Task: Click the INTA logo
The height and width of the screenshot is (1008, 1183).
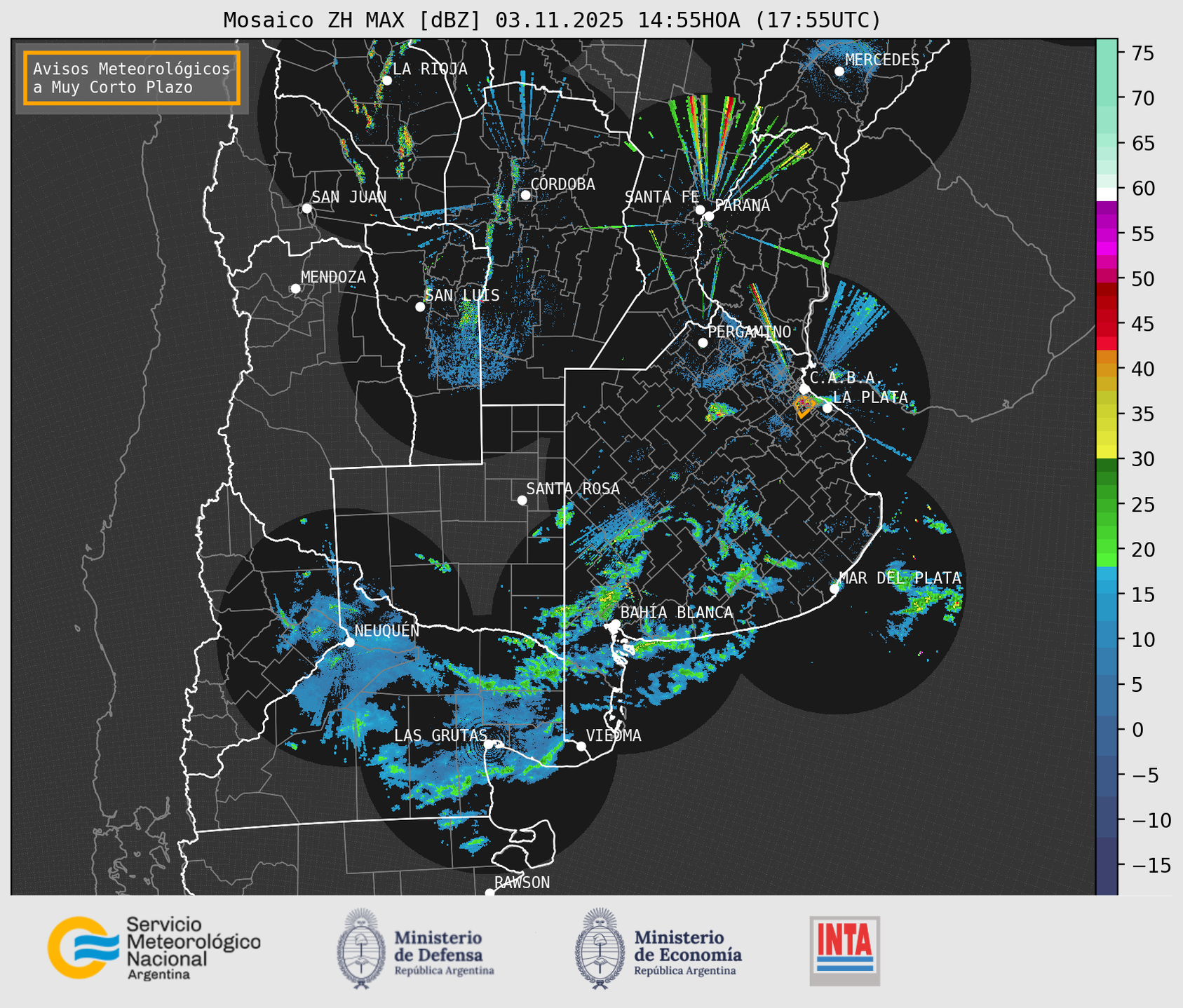Action: coord(844,951)
